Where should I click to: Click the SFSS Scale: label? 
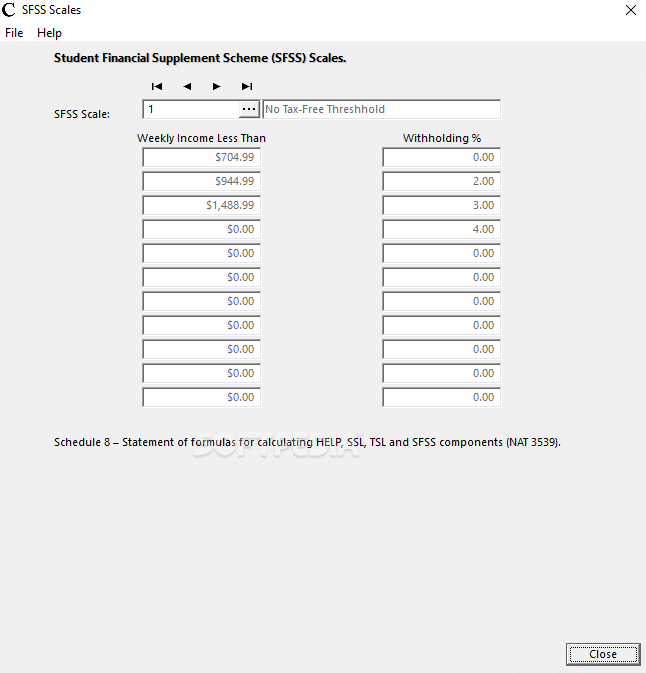coord(82,114)
